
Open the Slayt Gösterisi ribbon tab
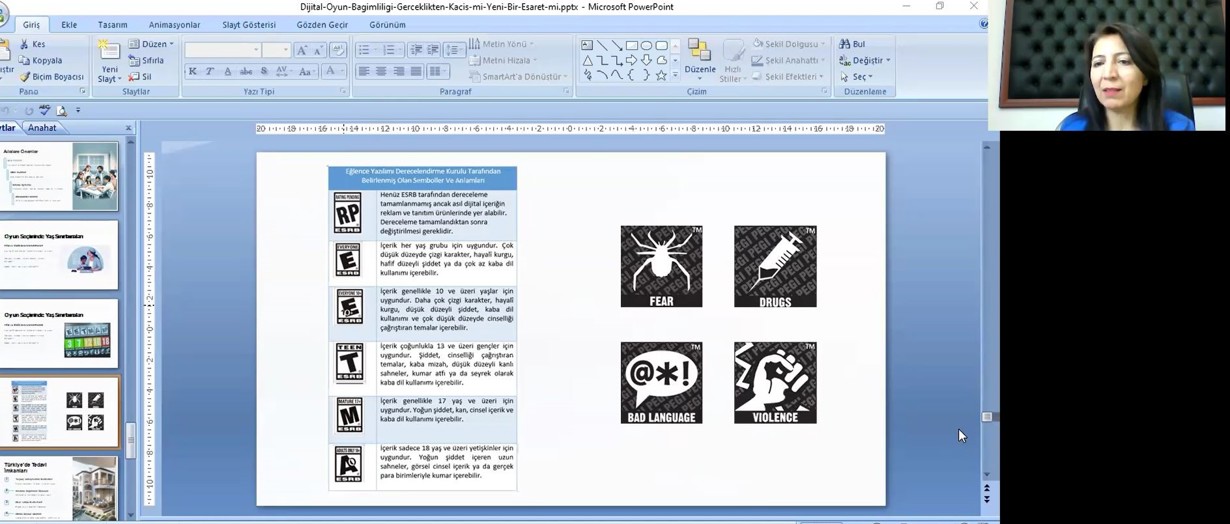click(249, 24)
